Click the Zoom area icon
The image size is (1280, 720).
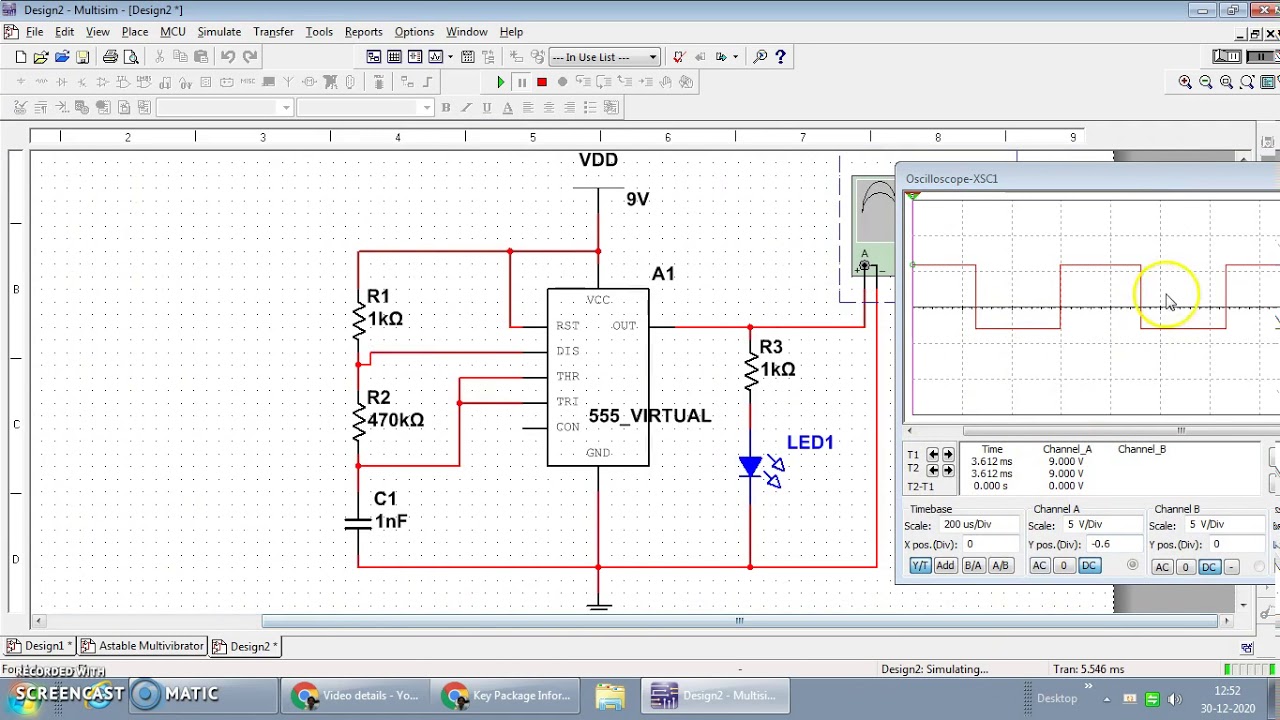coord(1226,82)
